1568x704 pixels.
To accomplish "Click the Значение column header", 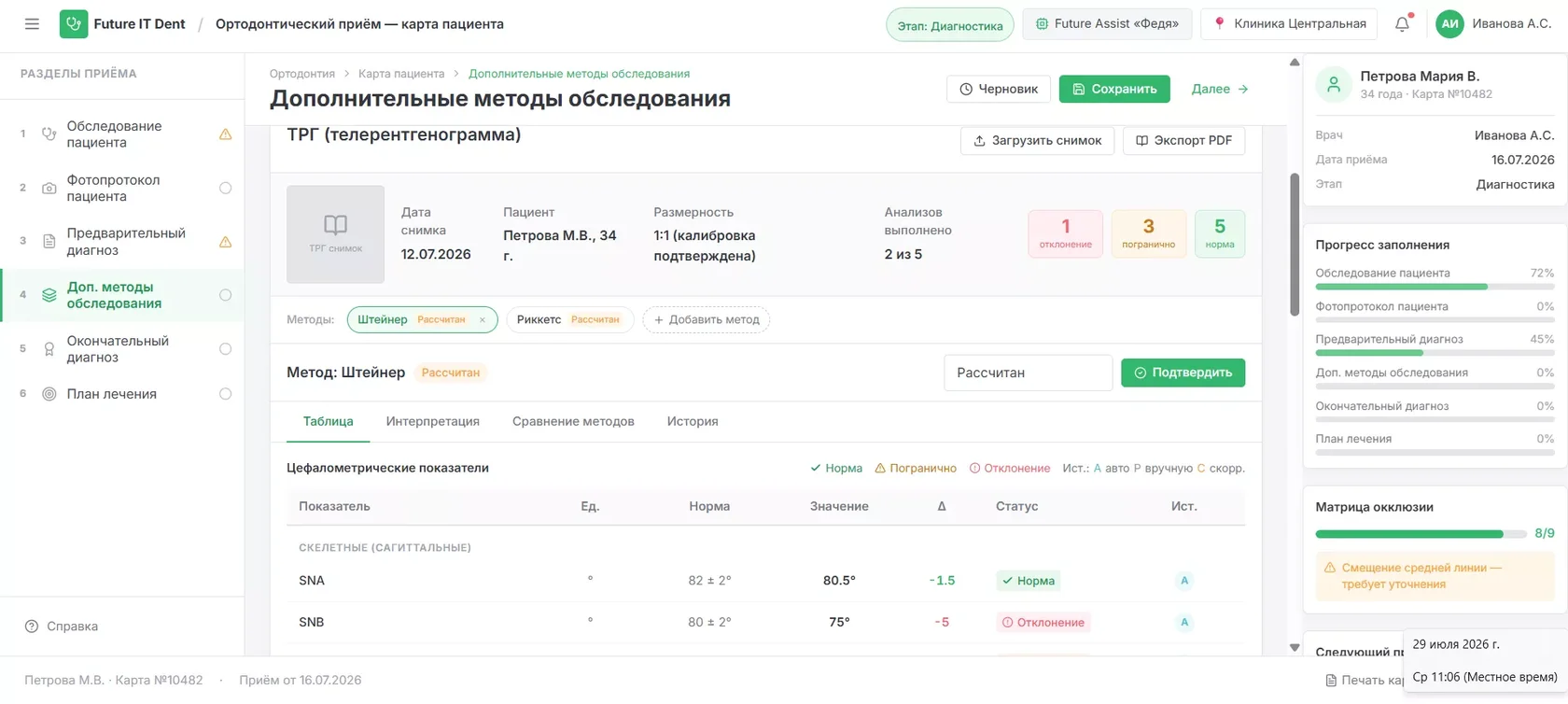I will [839, 507].
